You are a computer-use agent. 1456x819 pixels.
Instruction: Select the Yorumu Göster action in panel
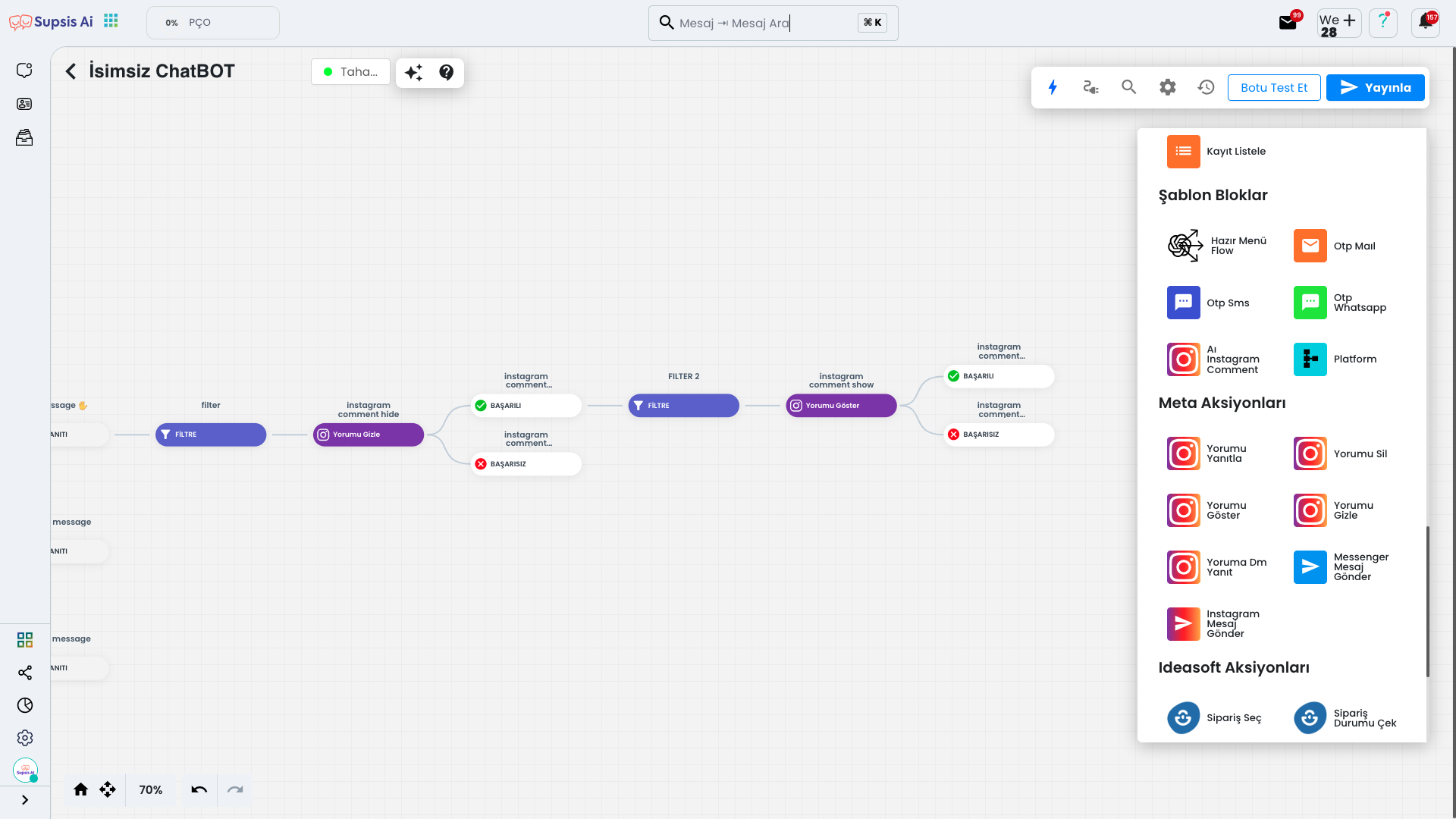(1207, 510)
